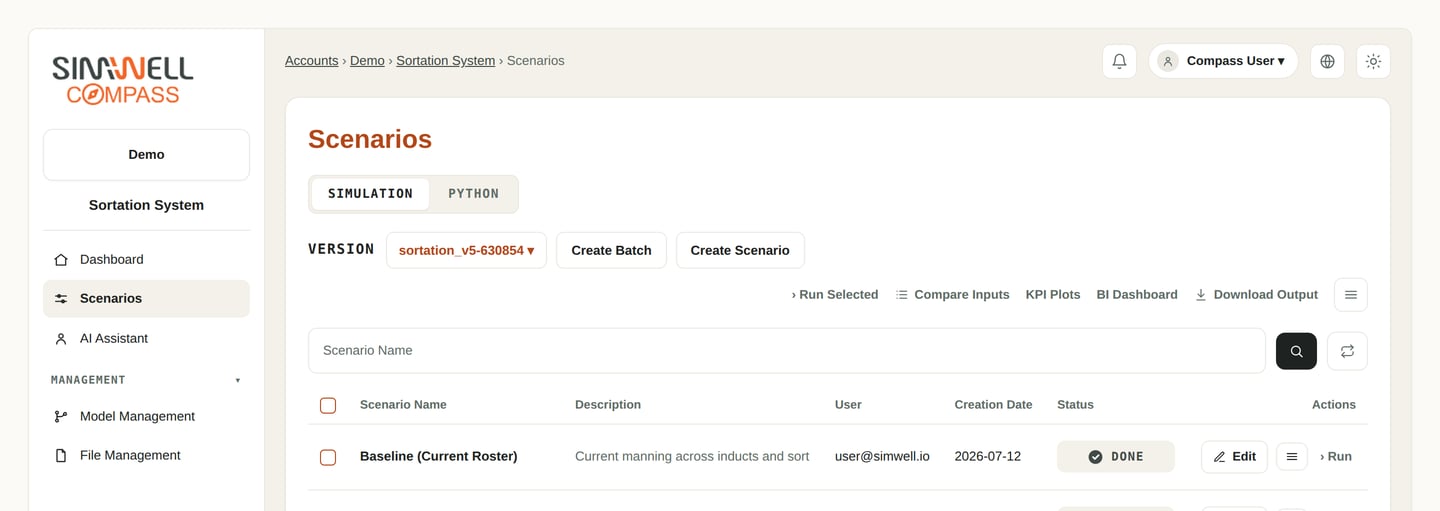The image size is (1440, 511).
Task: Select Scenarios in the sidebar
Action: pyautogui.click(x=146, y=299)
